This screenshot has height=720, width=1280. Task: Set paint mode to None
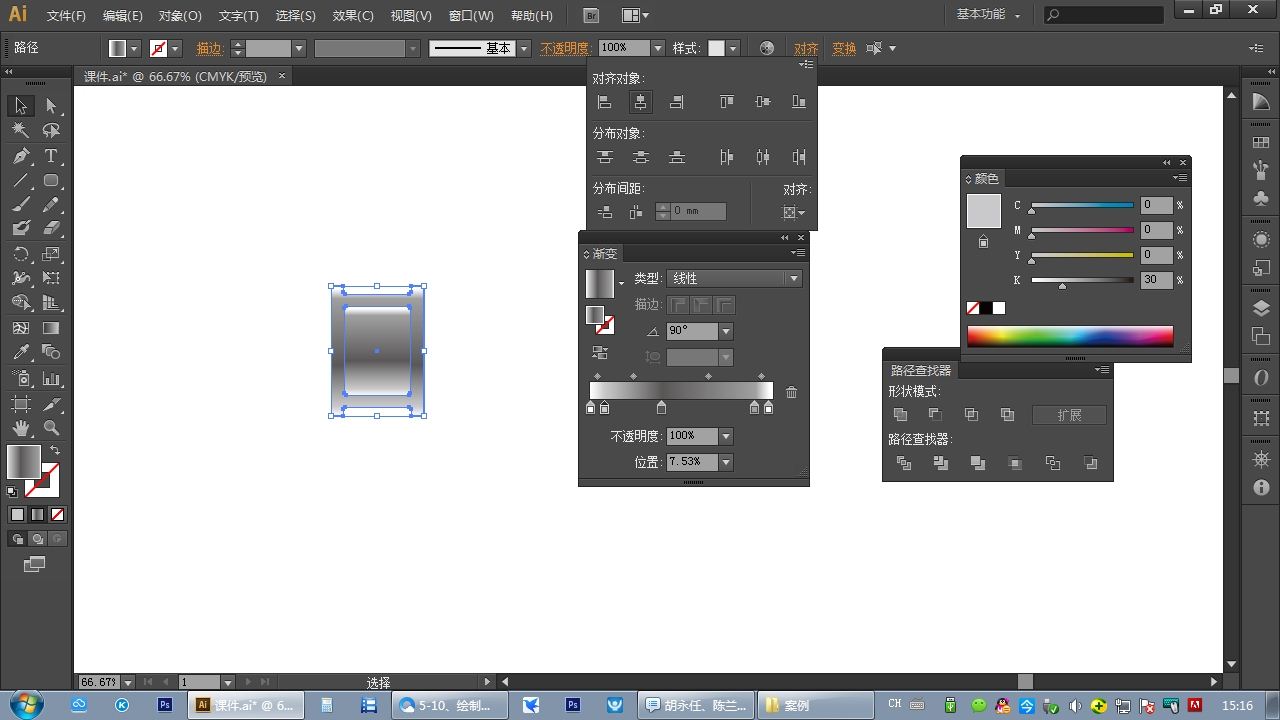(x=57, y=515)
